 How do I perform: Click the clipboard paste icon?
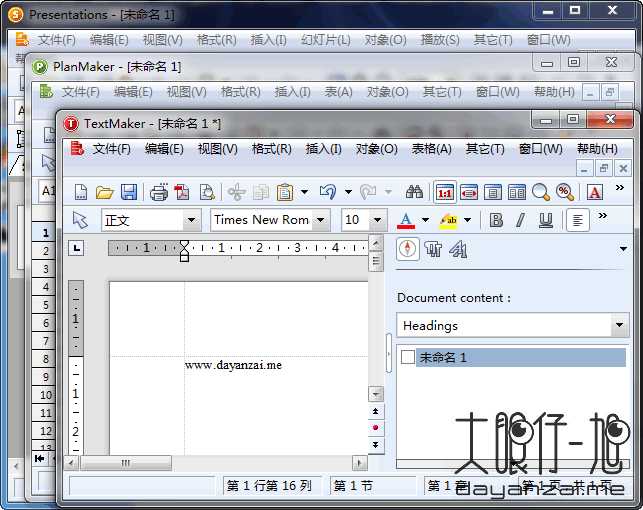click(x=285, y=192)
